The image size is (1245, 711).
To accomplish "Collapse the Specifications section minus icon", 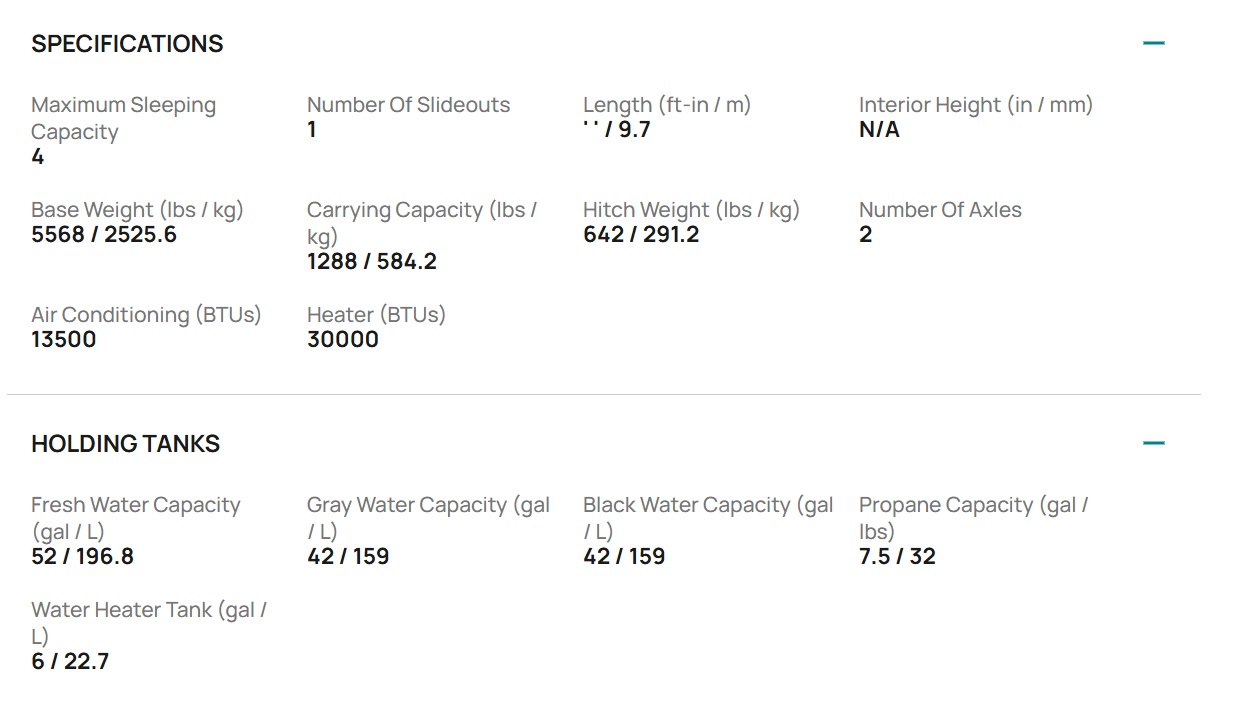I will pos(1154,43).
